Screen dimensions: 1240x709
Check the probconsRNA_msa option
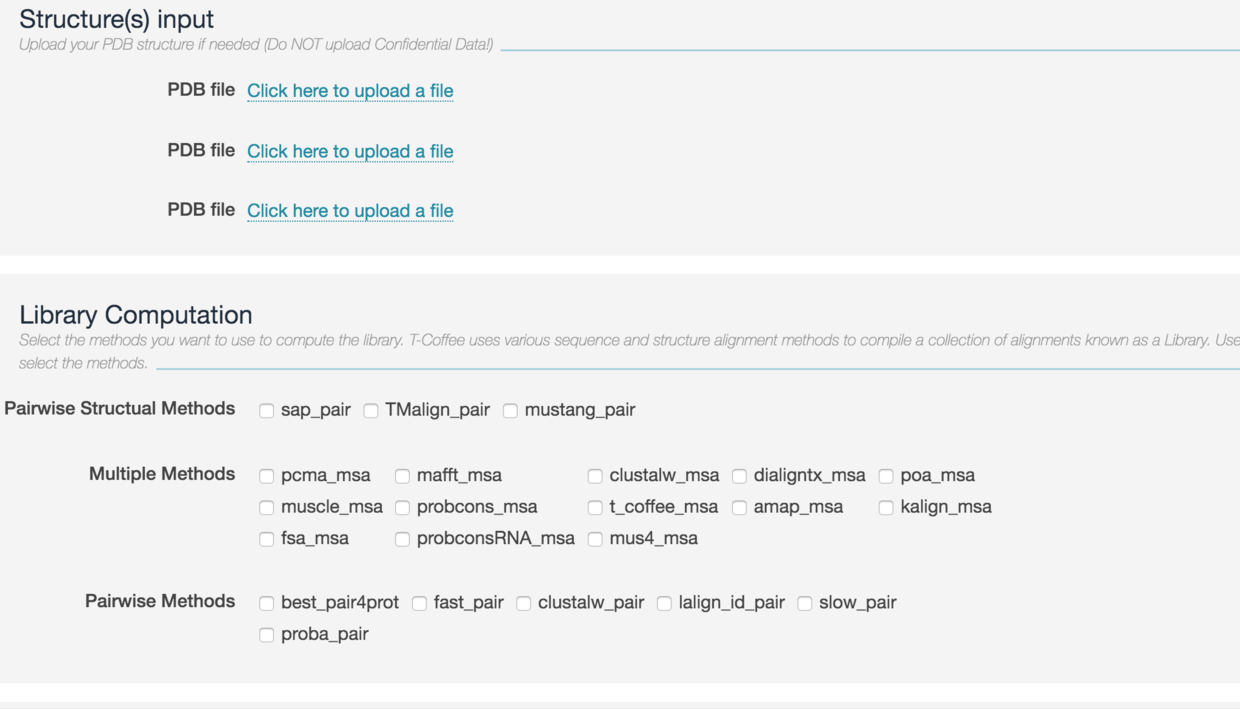402,539
